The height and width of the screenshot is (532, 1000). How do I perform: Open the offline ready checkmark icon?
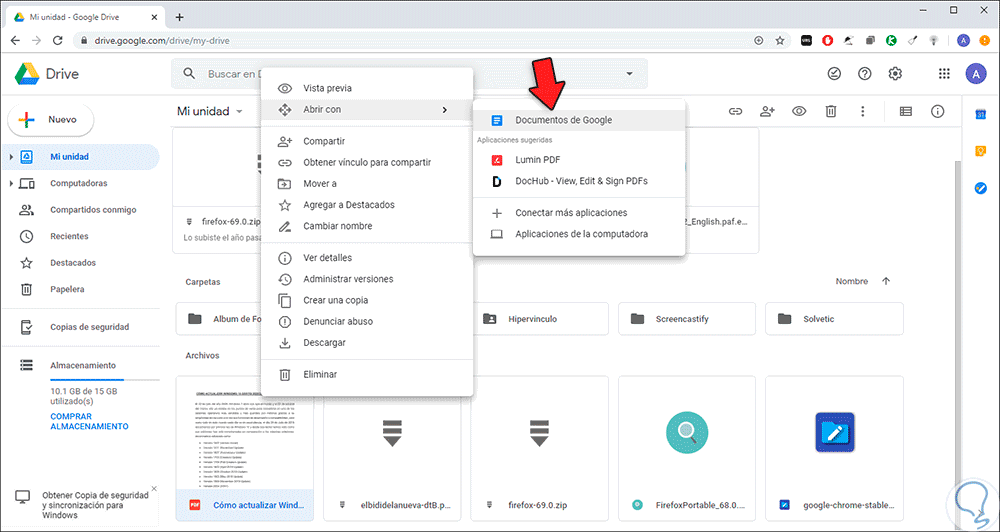point(834,74)
